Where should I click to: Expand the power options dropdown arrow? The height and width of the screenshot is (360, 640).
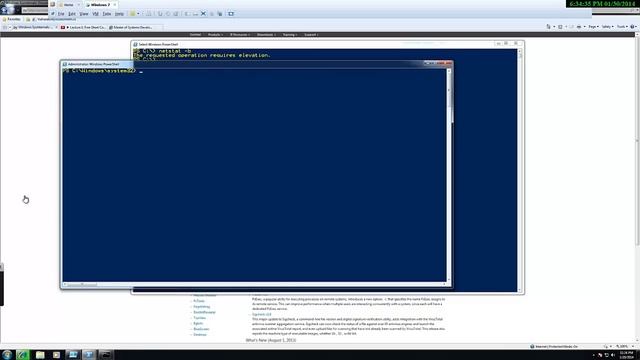pyautogui.click(x=138, y=14)
